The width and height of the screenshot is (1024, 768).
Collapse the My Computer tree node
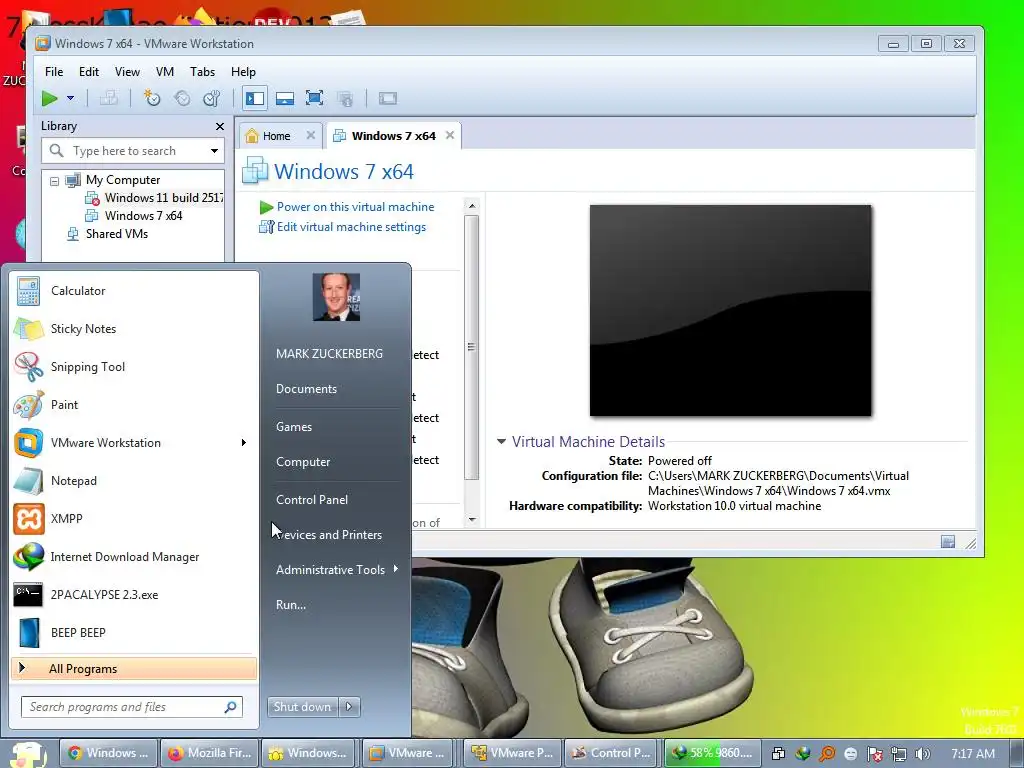[x=54, y=181]
